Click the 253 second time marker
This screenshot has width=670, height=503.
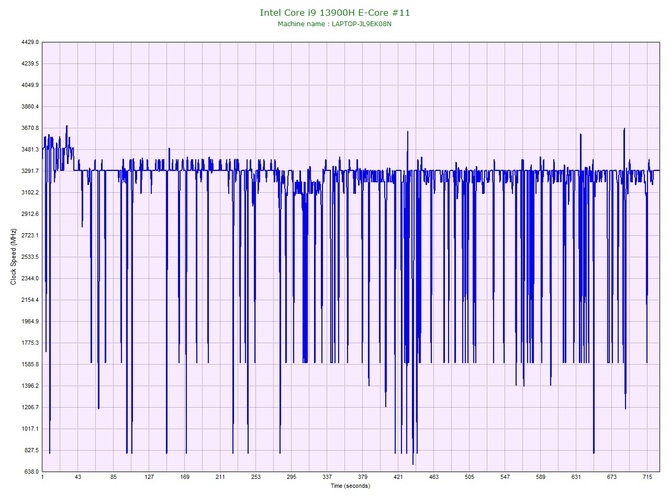256,478
